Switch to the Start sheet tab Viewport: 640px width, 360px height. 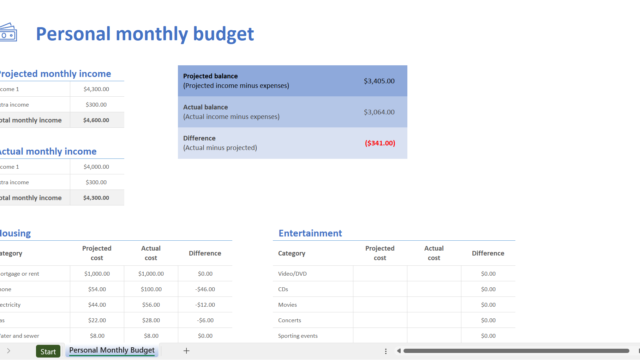[x=48, y=351]
